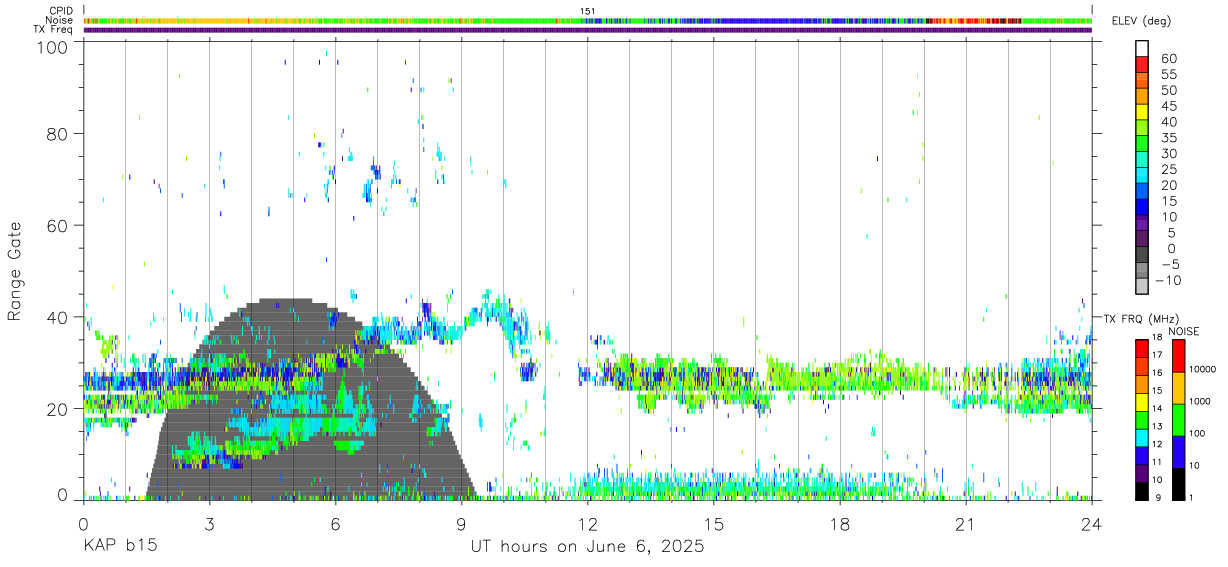Image resolution: width=1228 pixels, height=567 pixels.
Task: Click the 6 hour tick label
Action: tap(335, 523)
